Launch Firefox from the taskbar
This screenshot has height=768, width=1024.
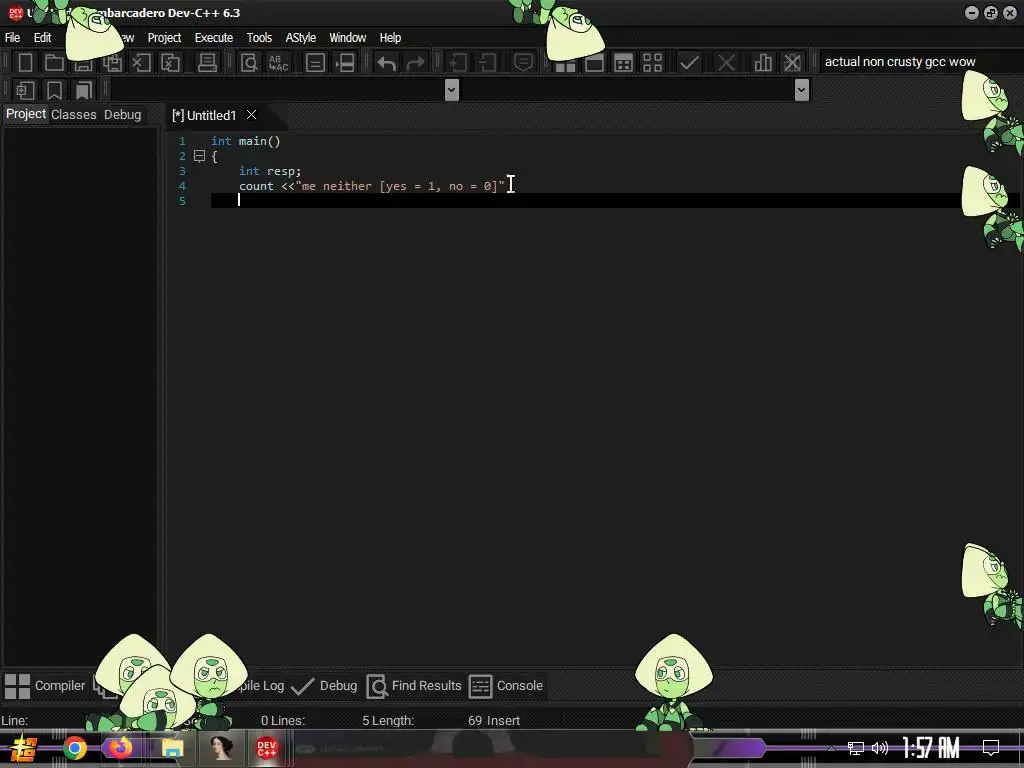(120, 748)
